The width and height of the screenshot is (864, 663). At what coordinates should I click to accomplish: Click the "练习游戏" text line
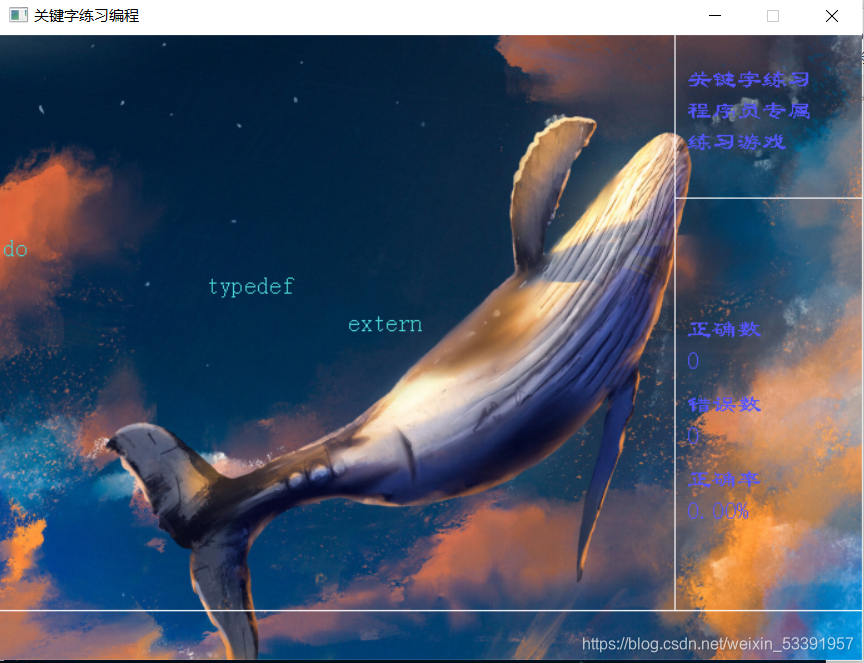point(737,142)
